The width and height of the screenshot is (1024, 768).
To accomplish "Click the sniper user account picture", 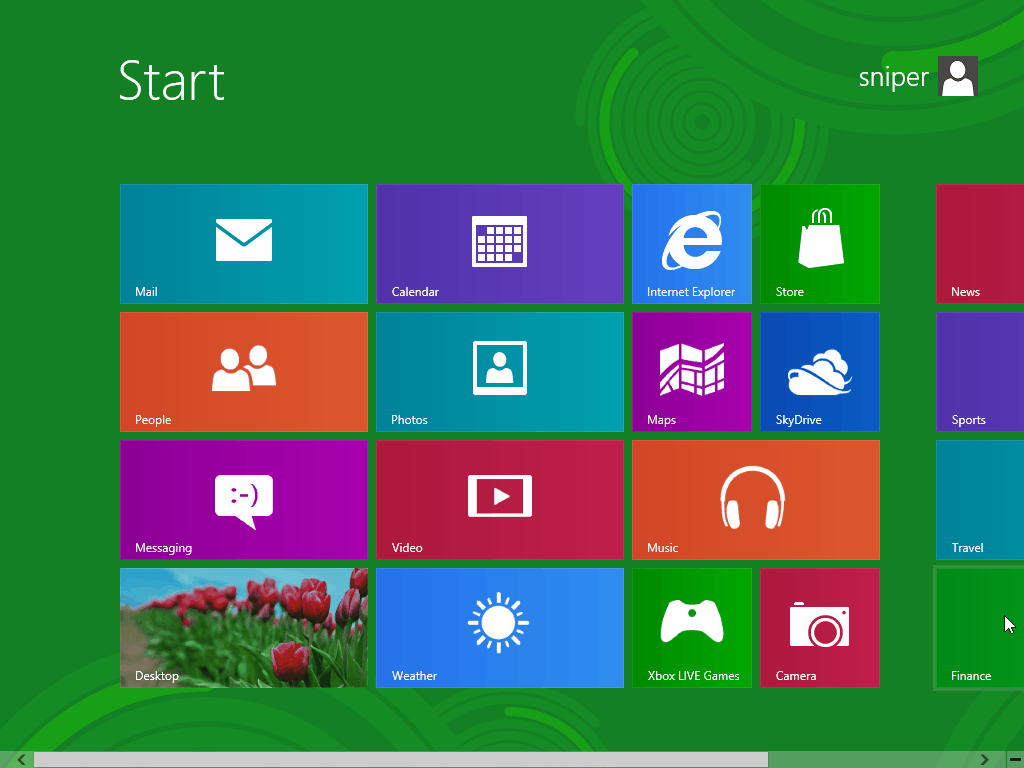I will pos(957,76).
